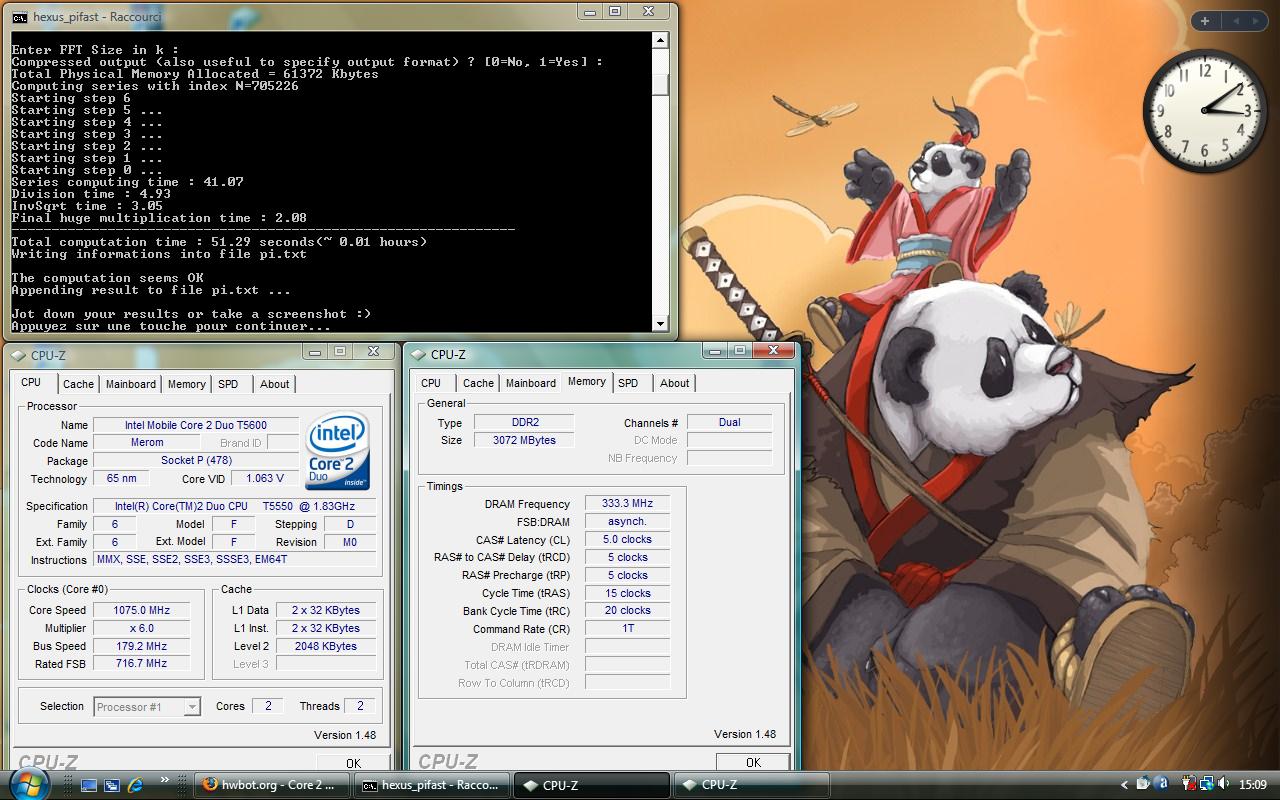Click the FSB:DRAM value asynch.
The height and width of the screenshot is (800, 1280).
(x=627, y=522)
